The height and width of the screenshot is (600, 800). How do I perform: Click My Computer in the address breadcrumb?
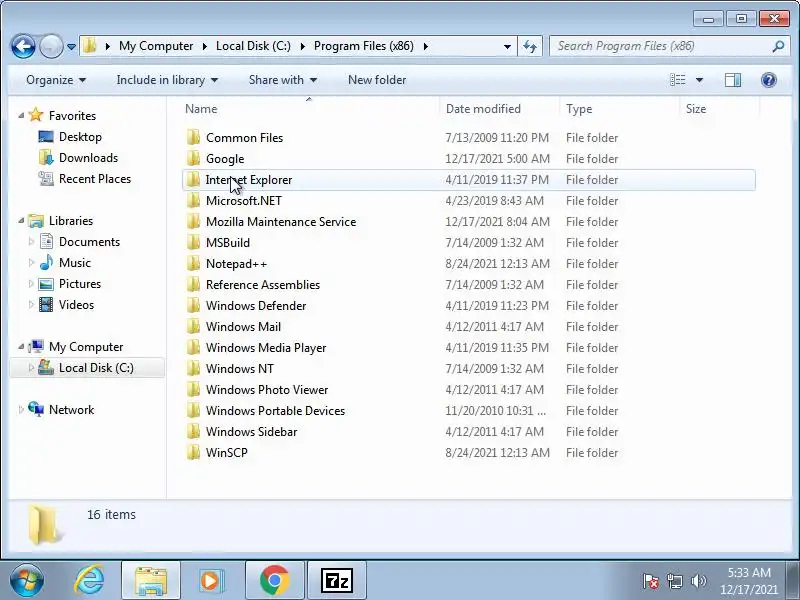coord(156,46)
